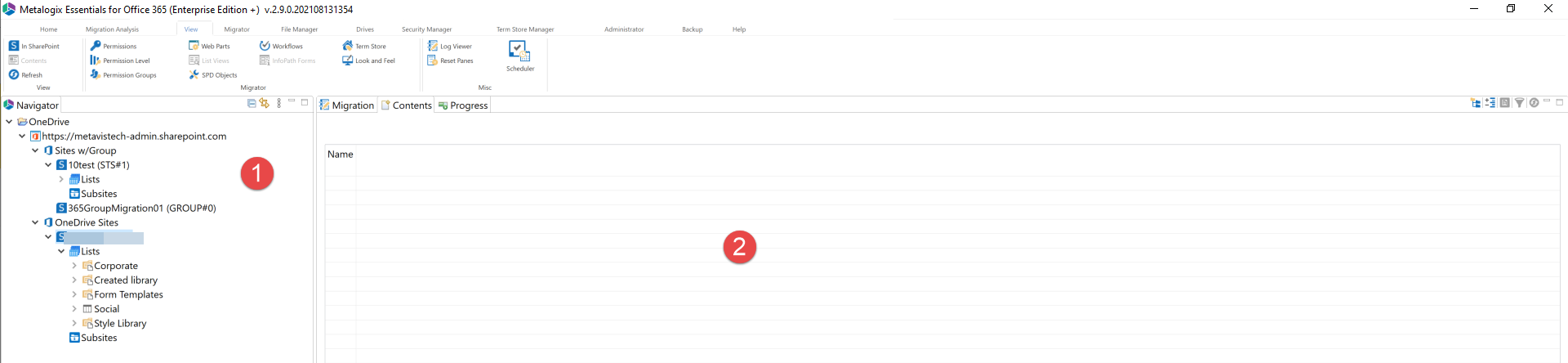The image size is (1568, 363).
Task: Open the Help tab
Action: [x=739, y=29]
